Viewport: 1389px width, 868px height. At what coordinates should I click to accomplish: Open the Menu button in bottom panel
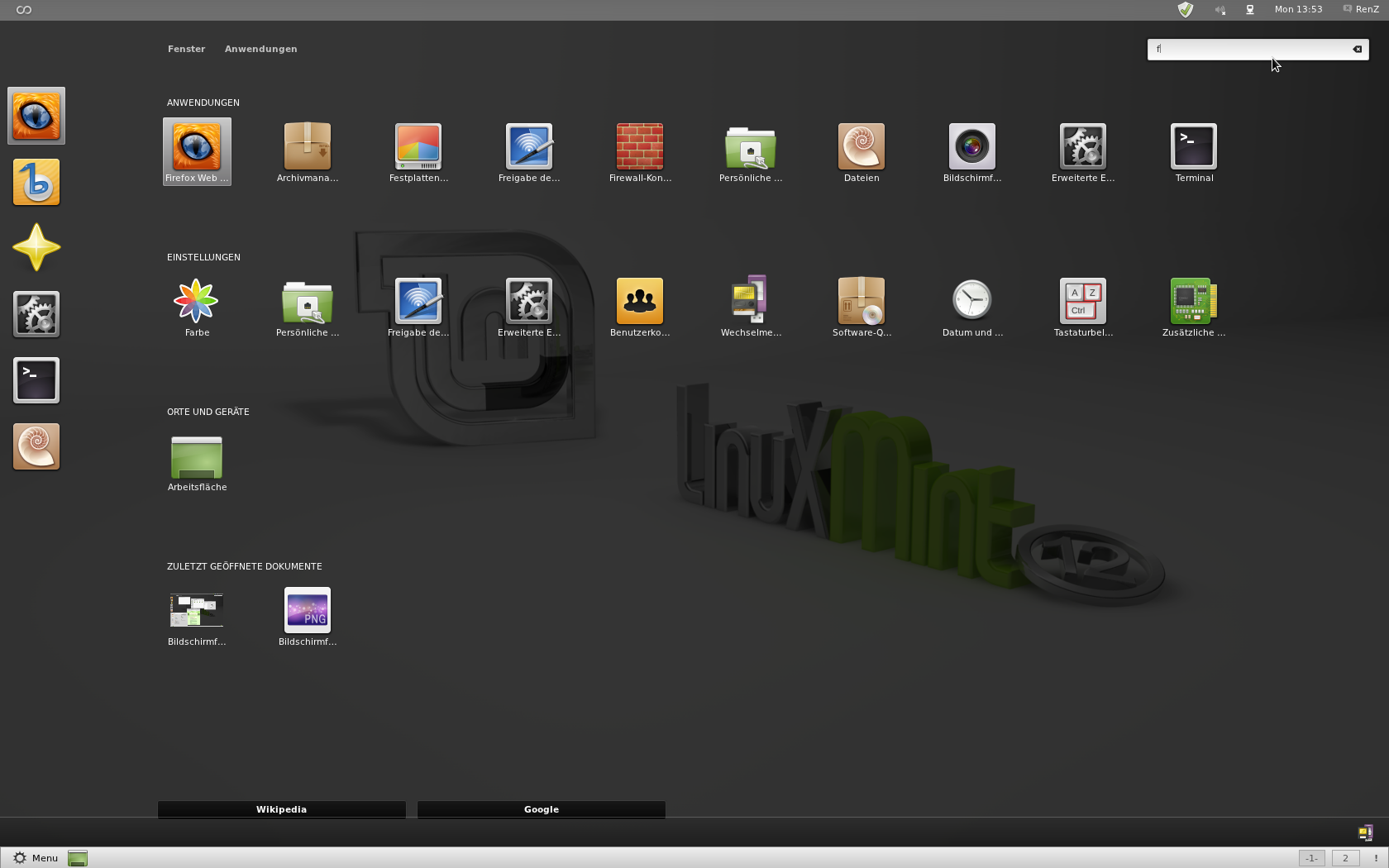[x=36, y=858]
